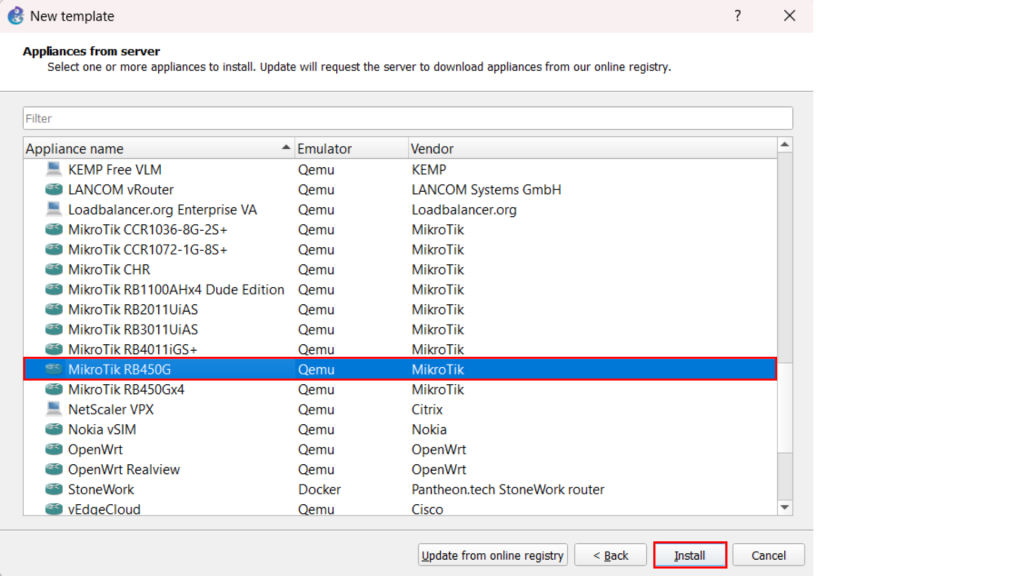
Task: Click the LANCOM vRouter router icon
Action: pos(53,189)
